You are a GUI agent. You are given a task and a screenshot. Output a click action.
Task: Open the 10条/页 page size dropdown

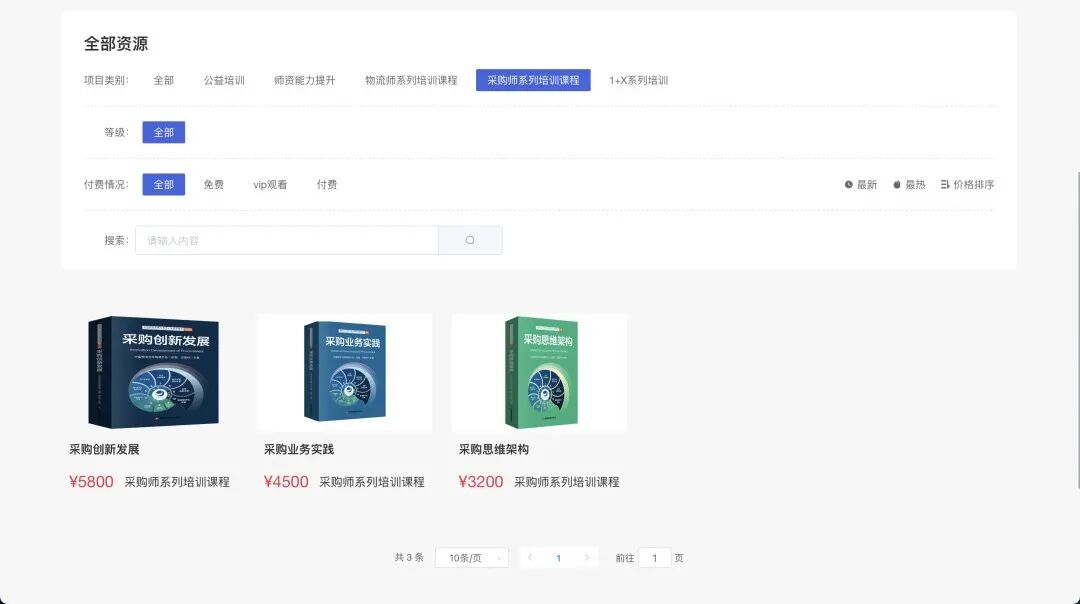pos(470,558)
